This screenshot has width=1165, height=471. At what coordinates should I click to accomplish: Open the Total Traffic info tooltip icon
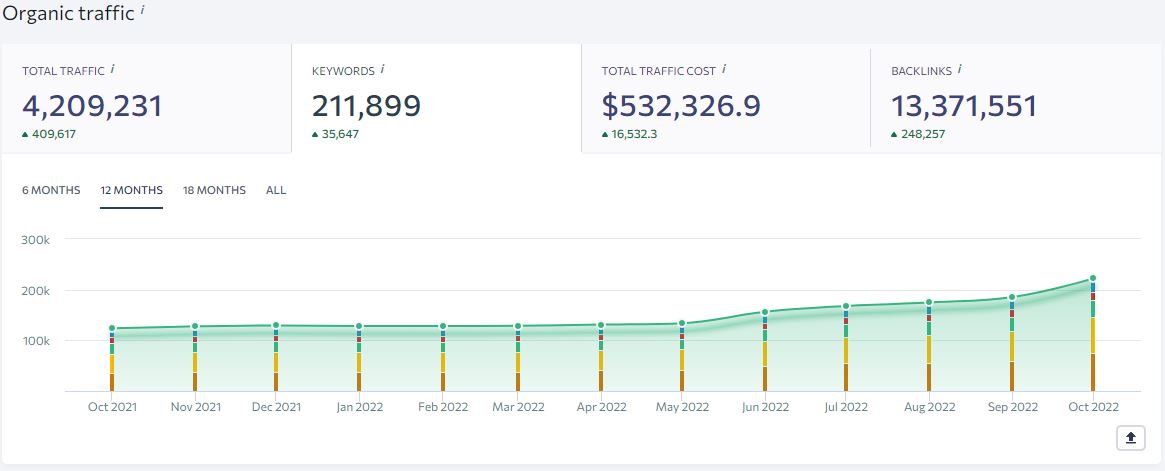pos(113,69)
